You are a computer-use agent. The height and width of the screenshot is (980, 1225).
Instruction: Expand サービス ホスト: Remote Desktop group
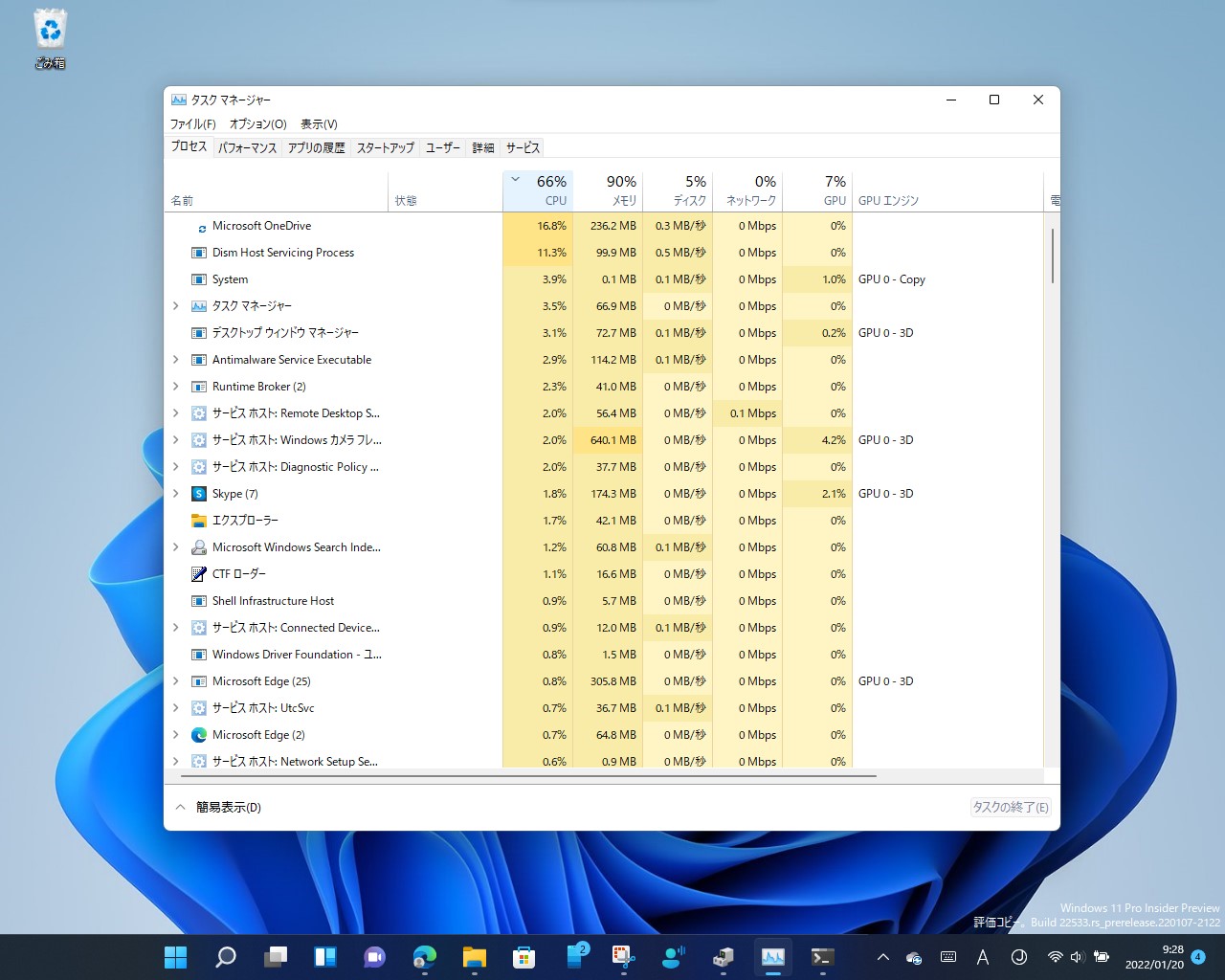[x=175, y=412]
